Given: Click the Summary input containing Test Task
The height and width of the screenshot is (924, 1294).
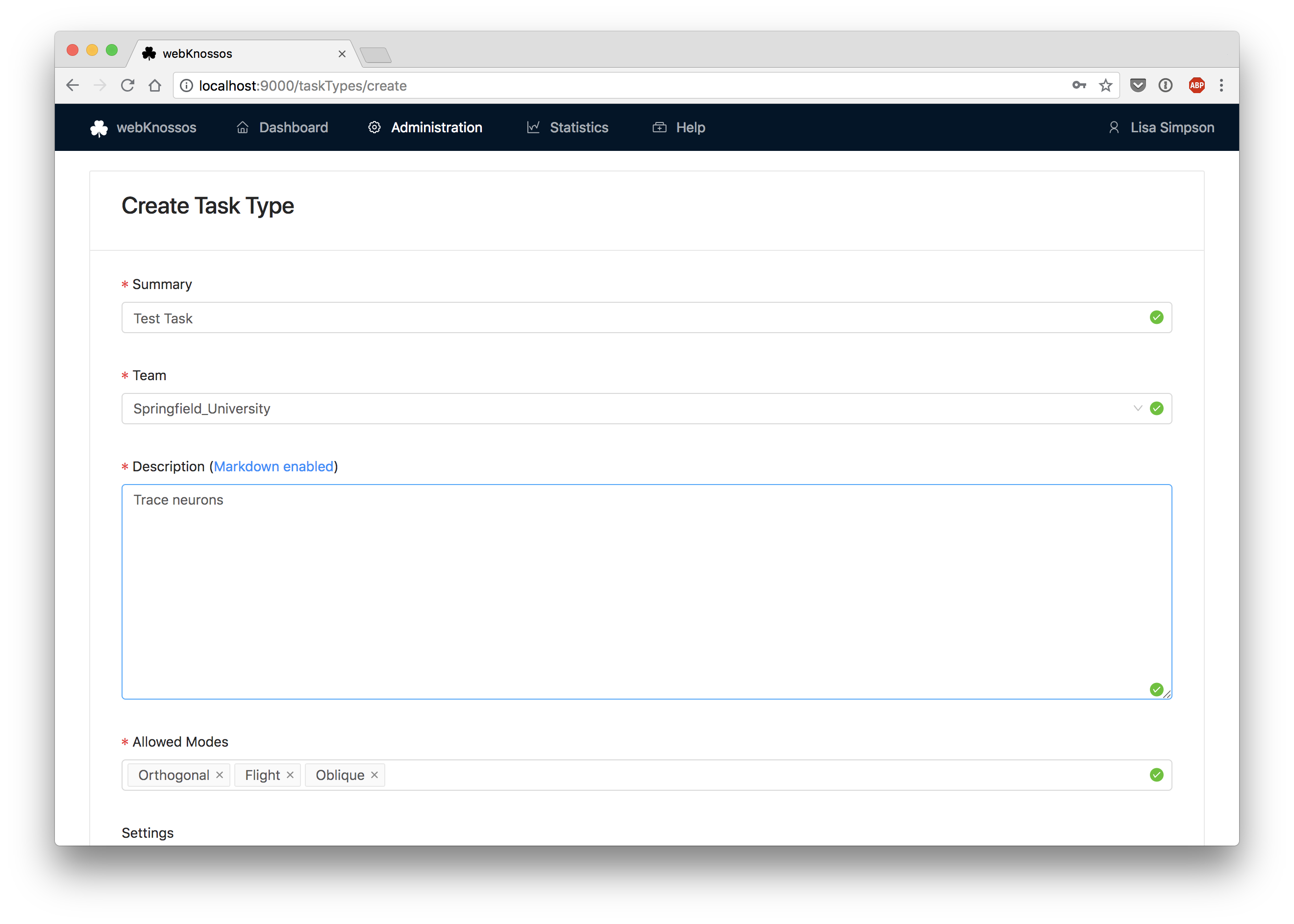Looking at the screenshot, I should [x=646, y=317].
